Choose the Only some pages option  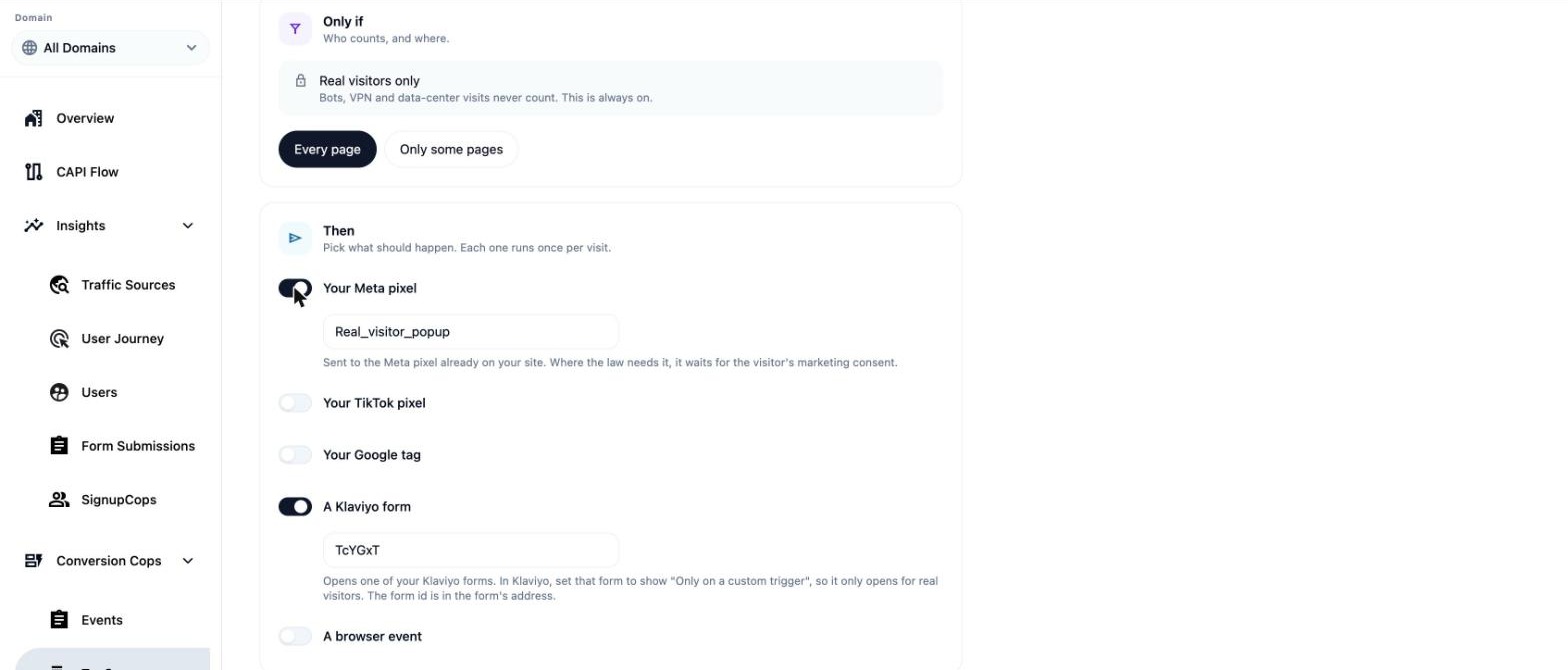(451, 149)
